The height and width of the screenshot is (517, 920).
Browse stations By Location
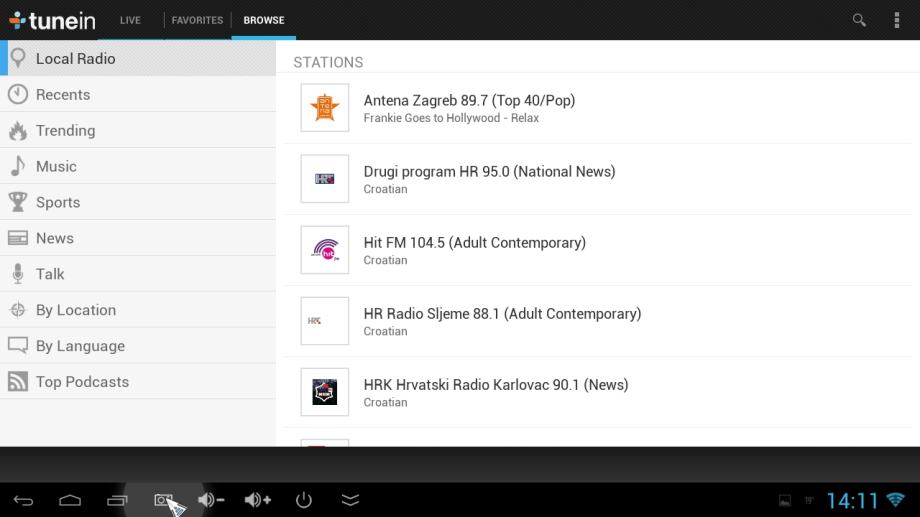[138, 309]
